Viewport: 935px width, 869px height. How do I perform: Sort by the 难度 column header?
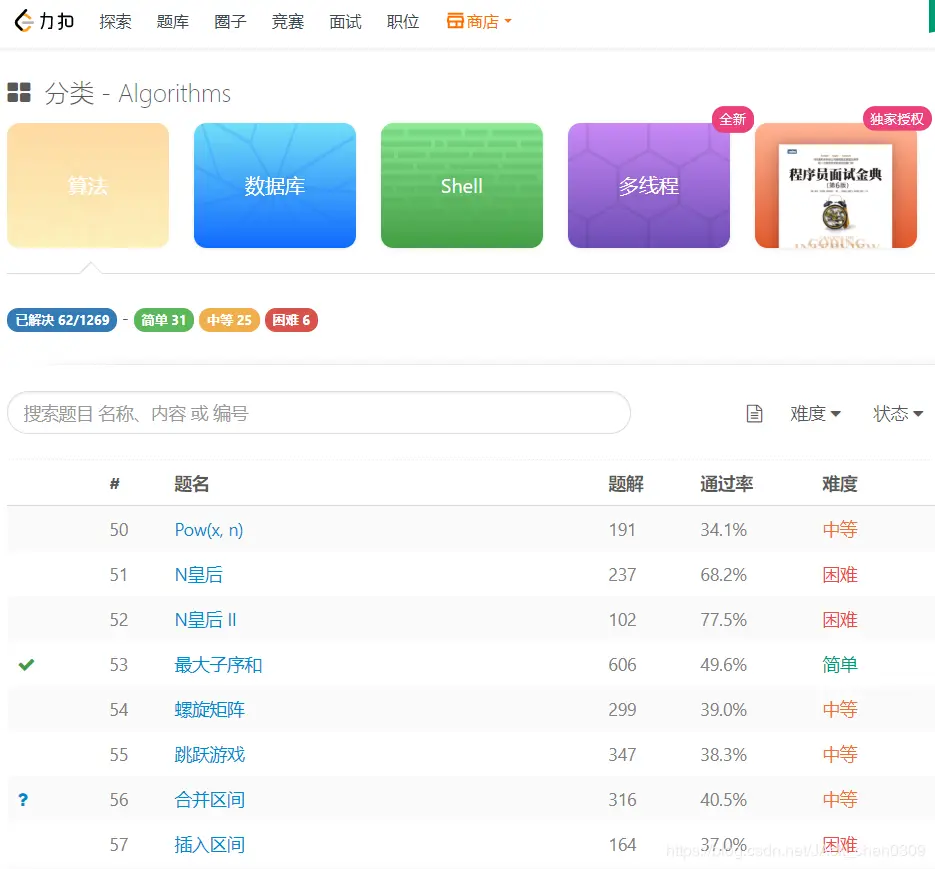(840, 484)
